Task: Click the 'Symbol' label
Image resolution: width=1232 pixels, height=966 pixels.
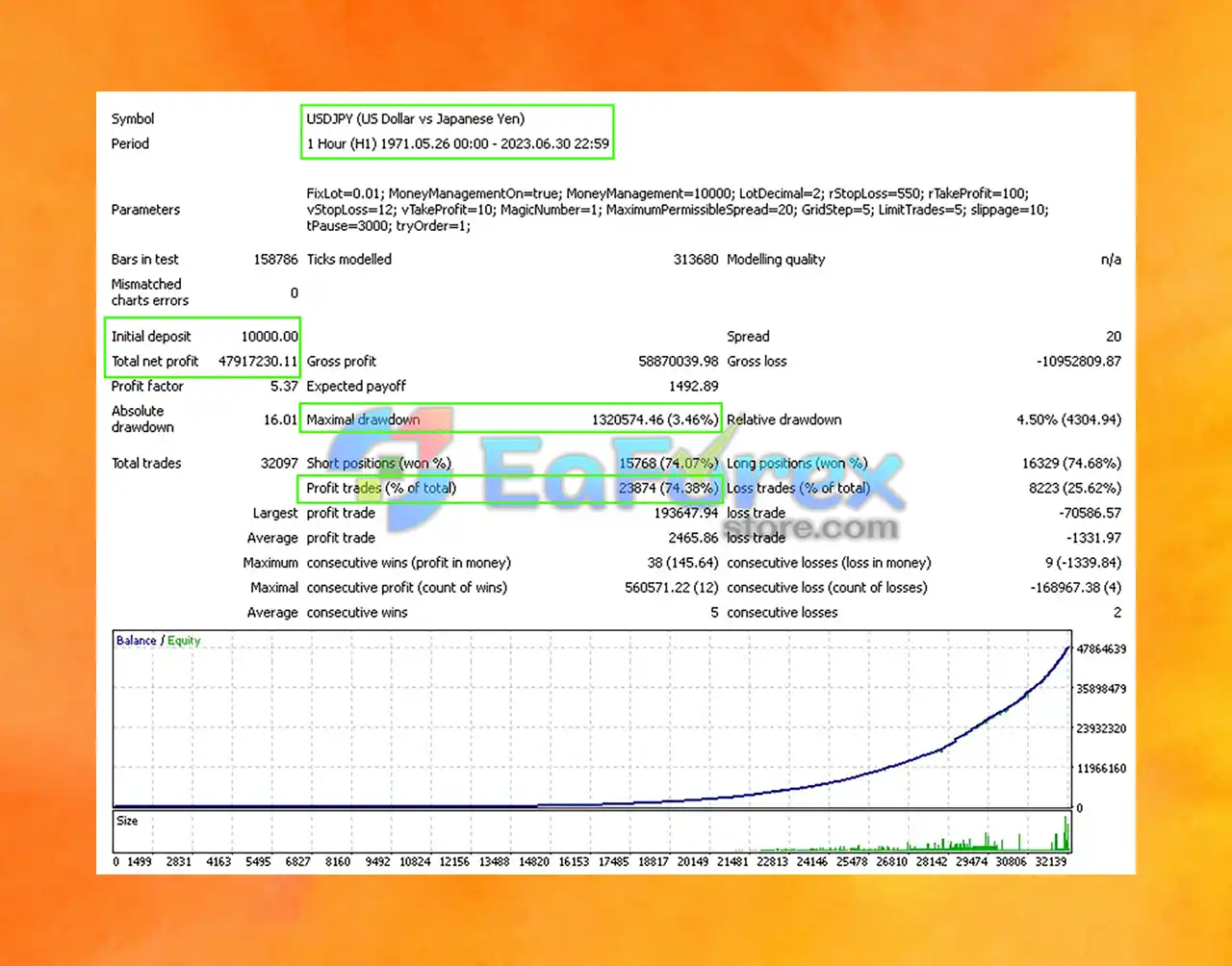Action: click(x=133, y=119)
